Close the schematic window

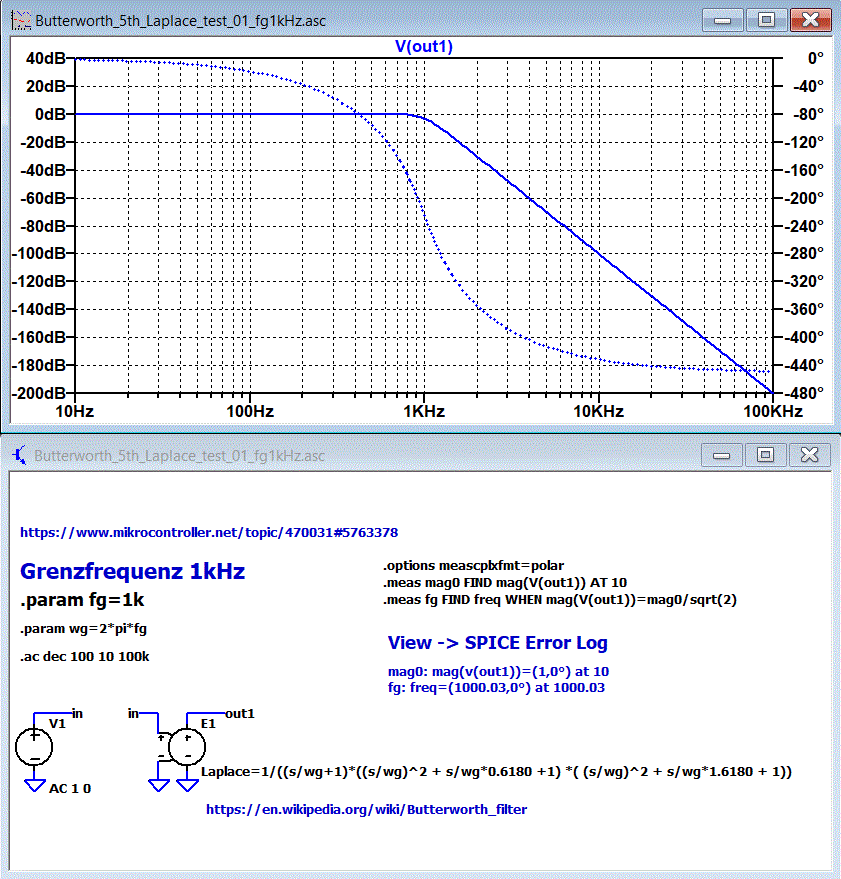[x=810, y=455]
